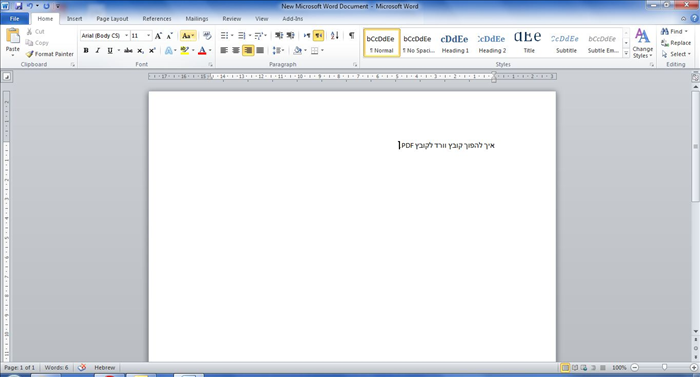Open the Help question mark icon

694,18
